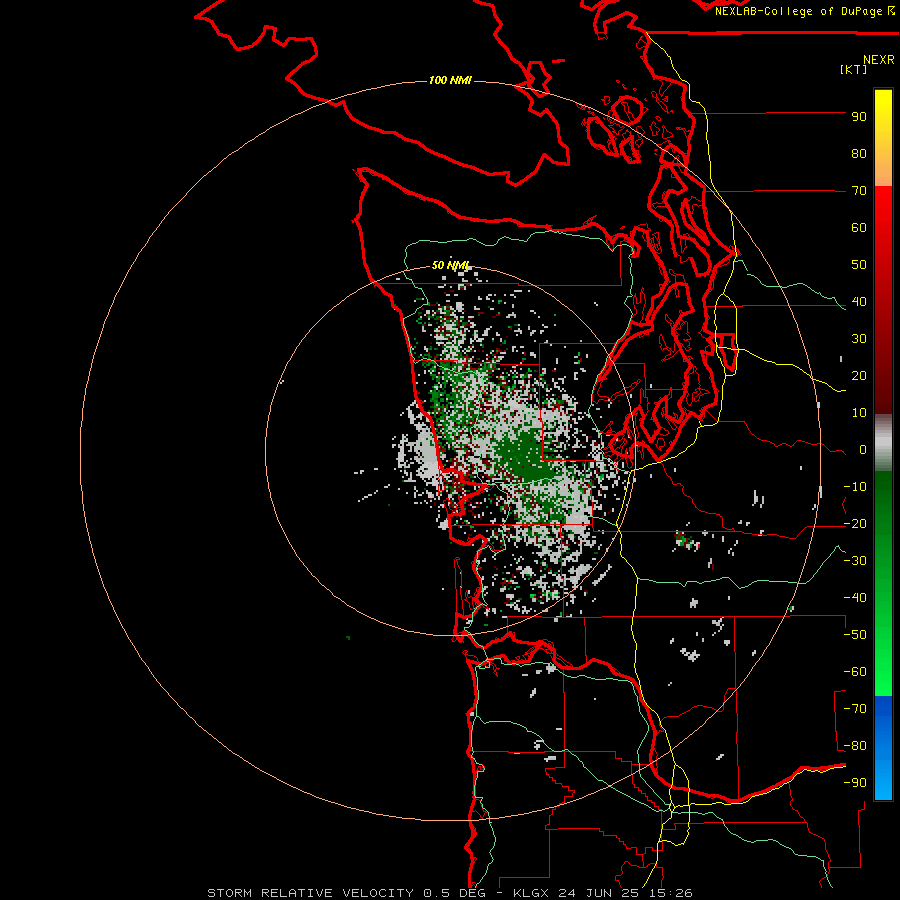Click the -20 value on the velocity scale
900x900 pixels.
click(x=855, y=524)
